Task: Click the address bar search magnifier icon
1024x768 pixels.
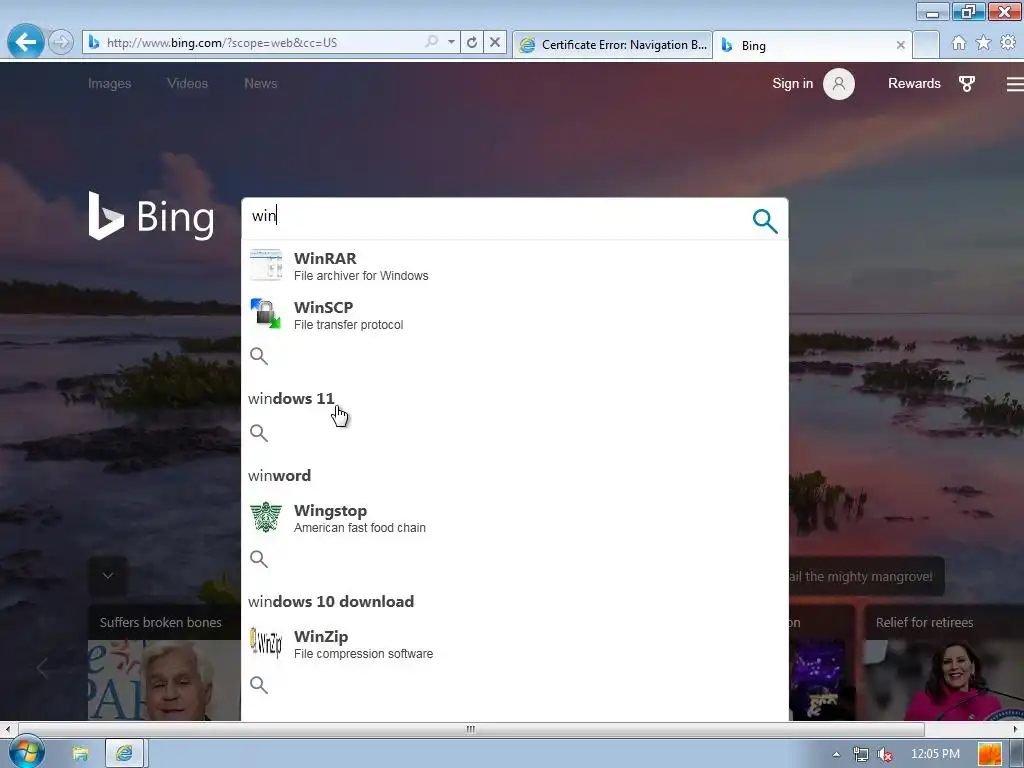Action: [432, 42]
